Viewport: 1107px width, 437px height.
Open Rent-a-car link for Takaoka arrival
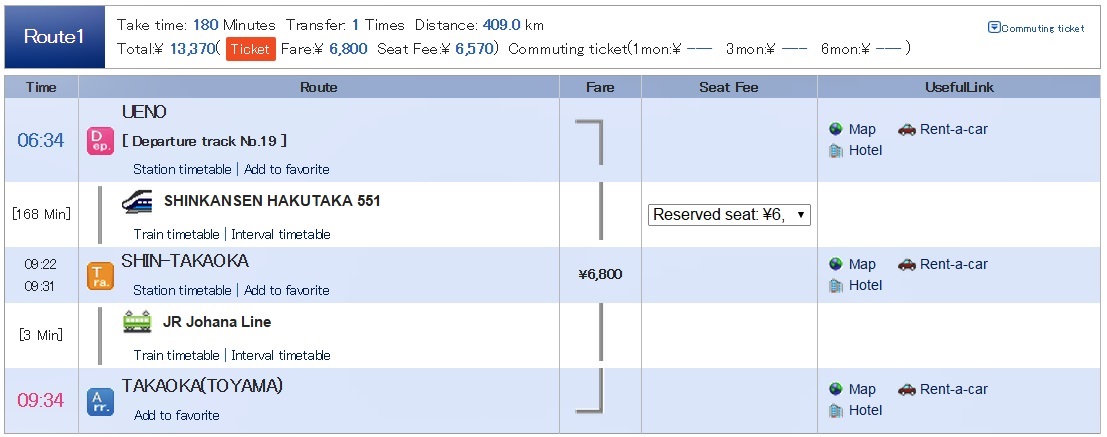click(x=953, y=389)
